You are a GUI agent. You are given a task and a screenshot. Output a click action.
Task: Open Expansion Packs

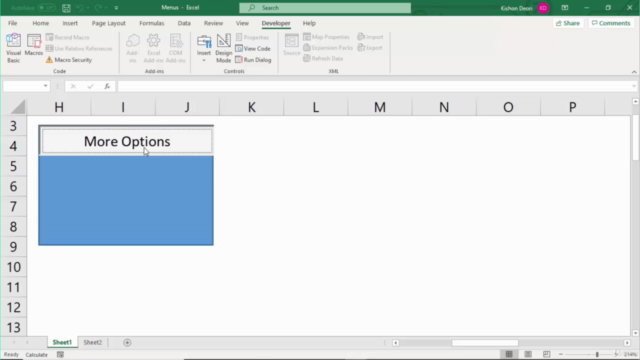pyautogui.click(x=328, y=48)
